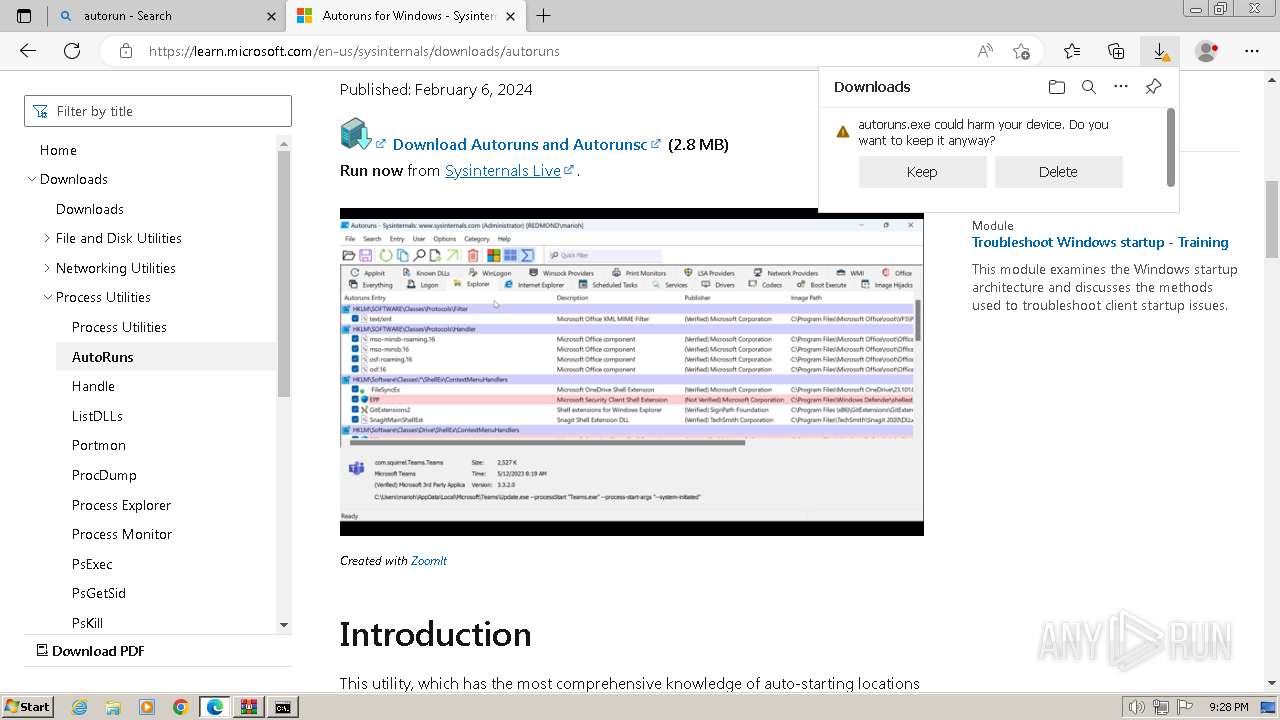
Task: Expand Networking Utilities section
Action: [x=48, y=268]
